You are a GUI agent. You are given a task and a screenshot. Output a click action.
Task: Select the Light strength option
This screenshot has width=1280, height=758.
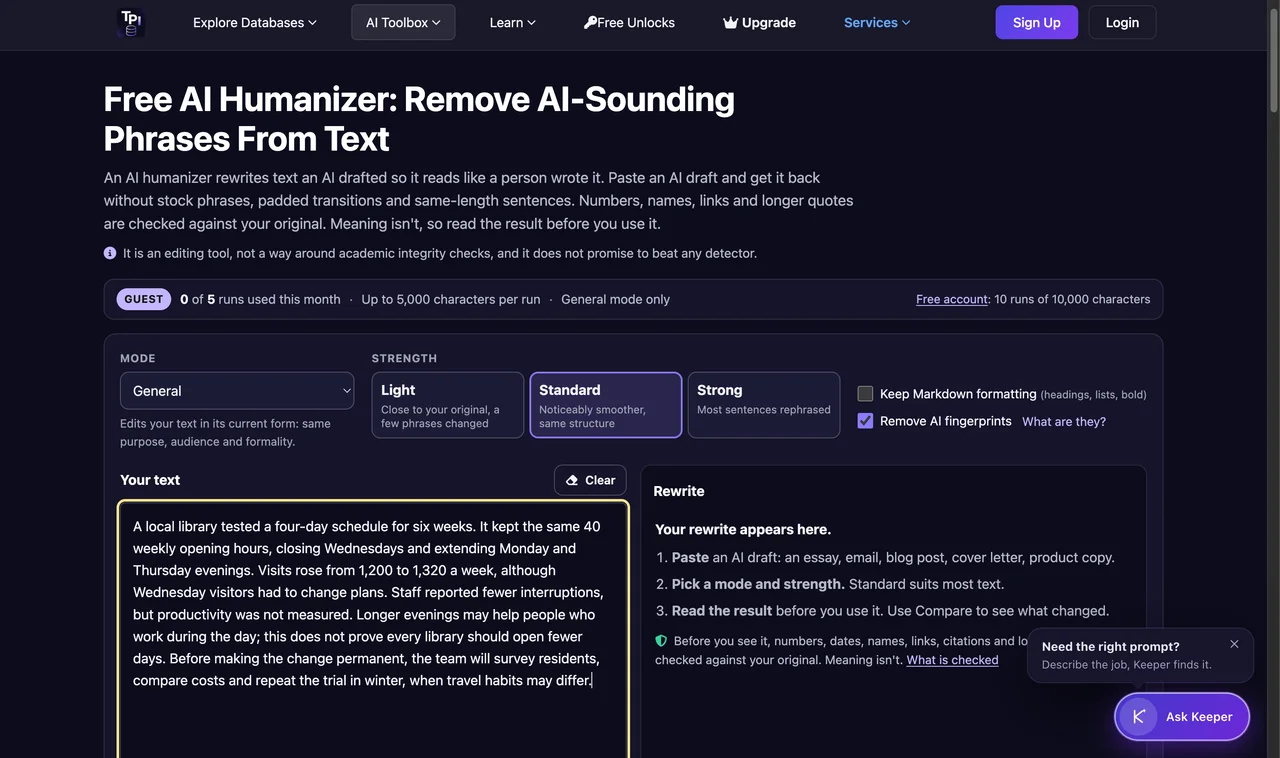(x=447, y=405)
